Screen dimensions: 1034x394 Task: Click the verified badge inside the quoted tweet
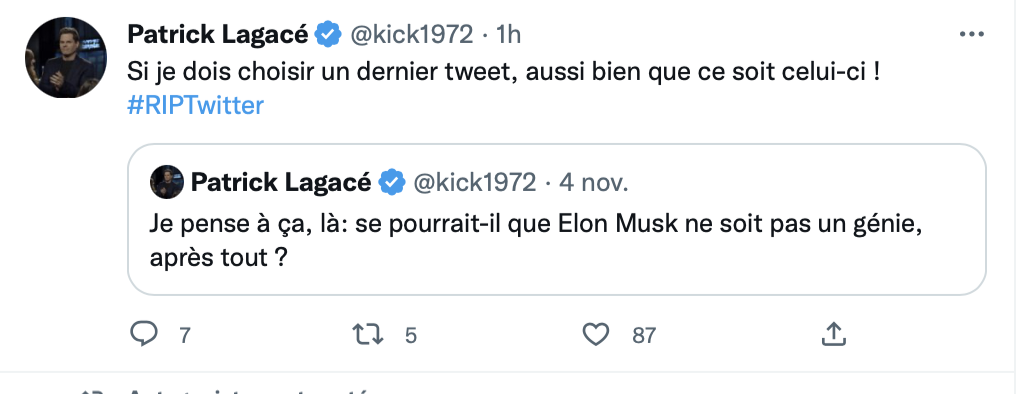[392, 182]
